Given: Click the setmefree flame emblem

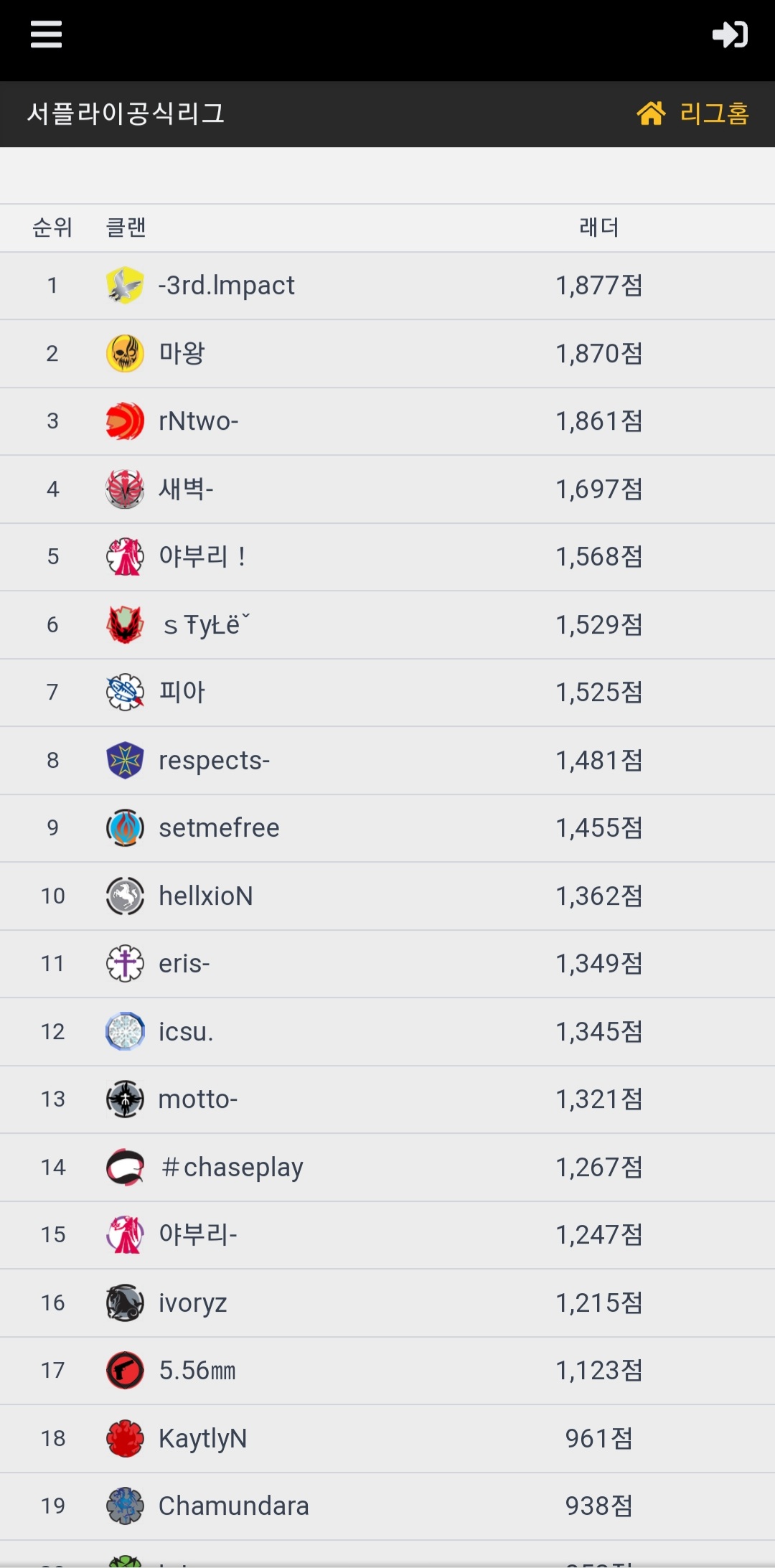Looking at the screenshot, I should coord(125,828).
